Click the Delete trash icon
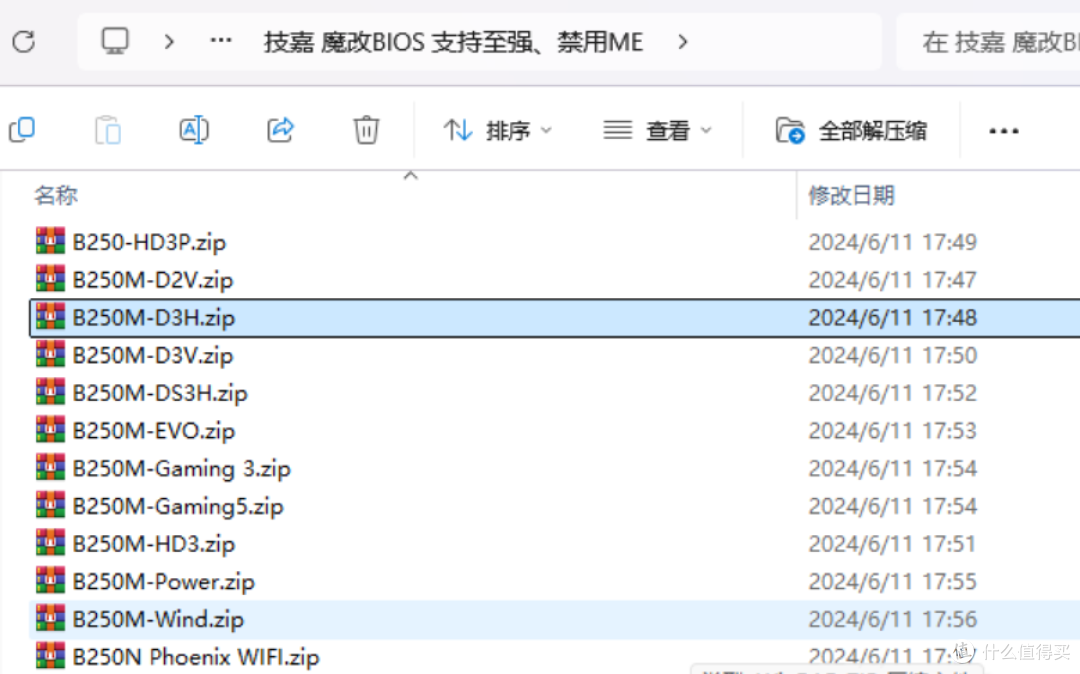 tap(366, 129)
